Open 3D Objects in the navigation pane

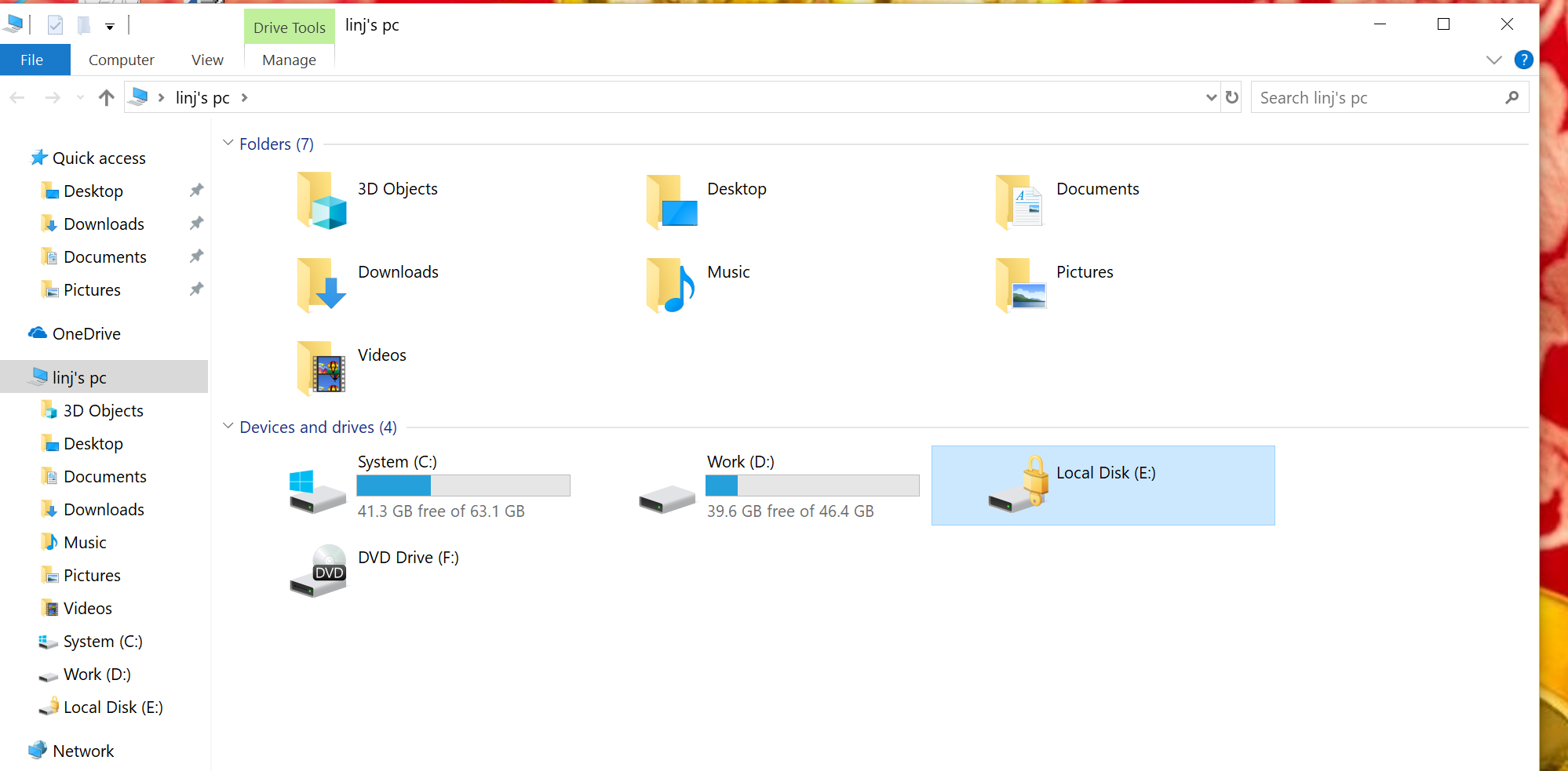tap(103, 411)
